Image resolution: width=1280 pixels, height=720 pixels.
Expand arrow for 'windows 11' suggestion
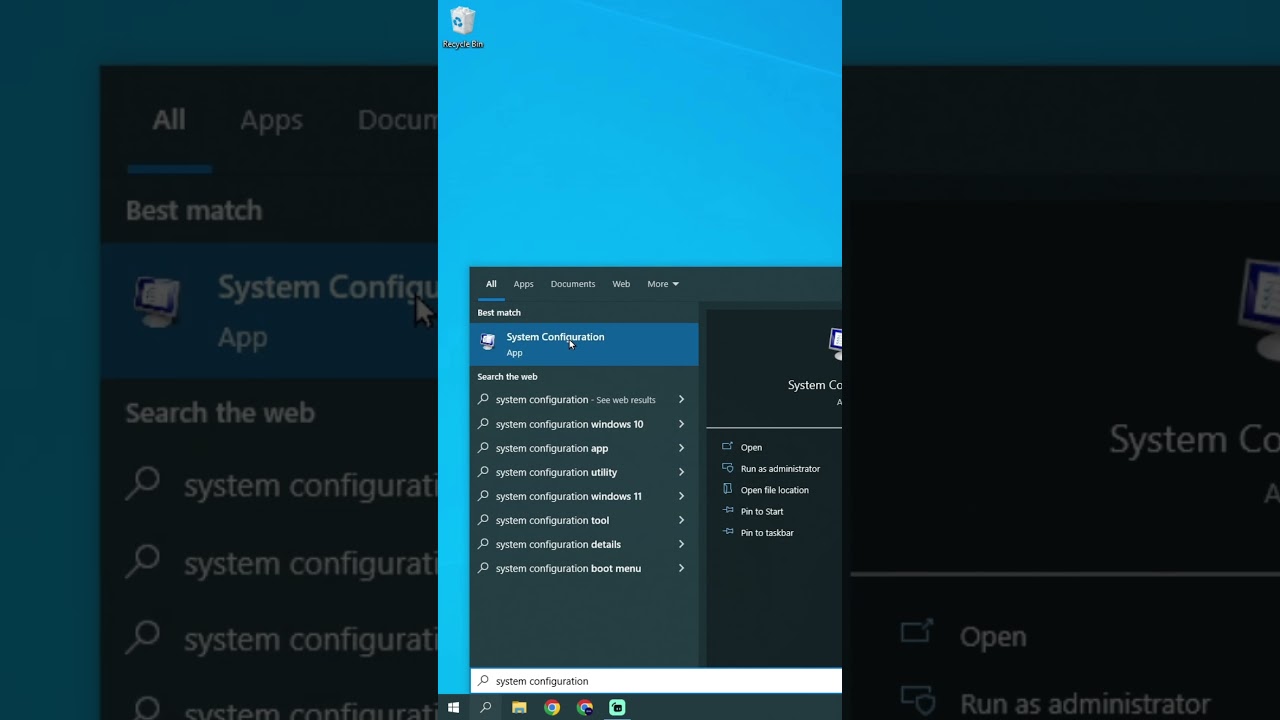click(x=681, y=496)
